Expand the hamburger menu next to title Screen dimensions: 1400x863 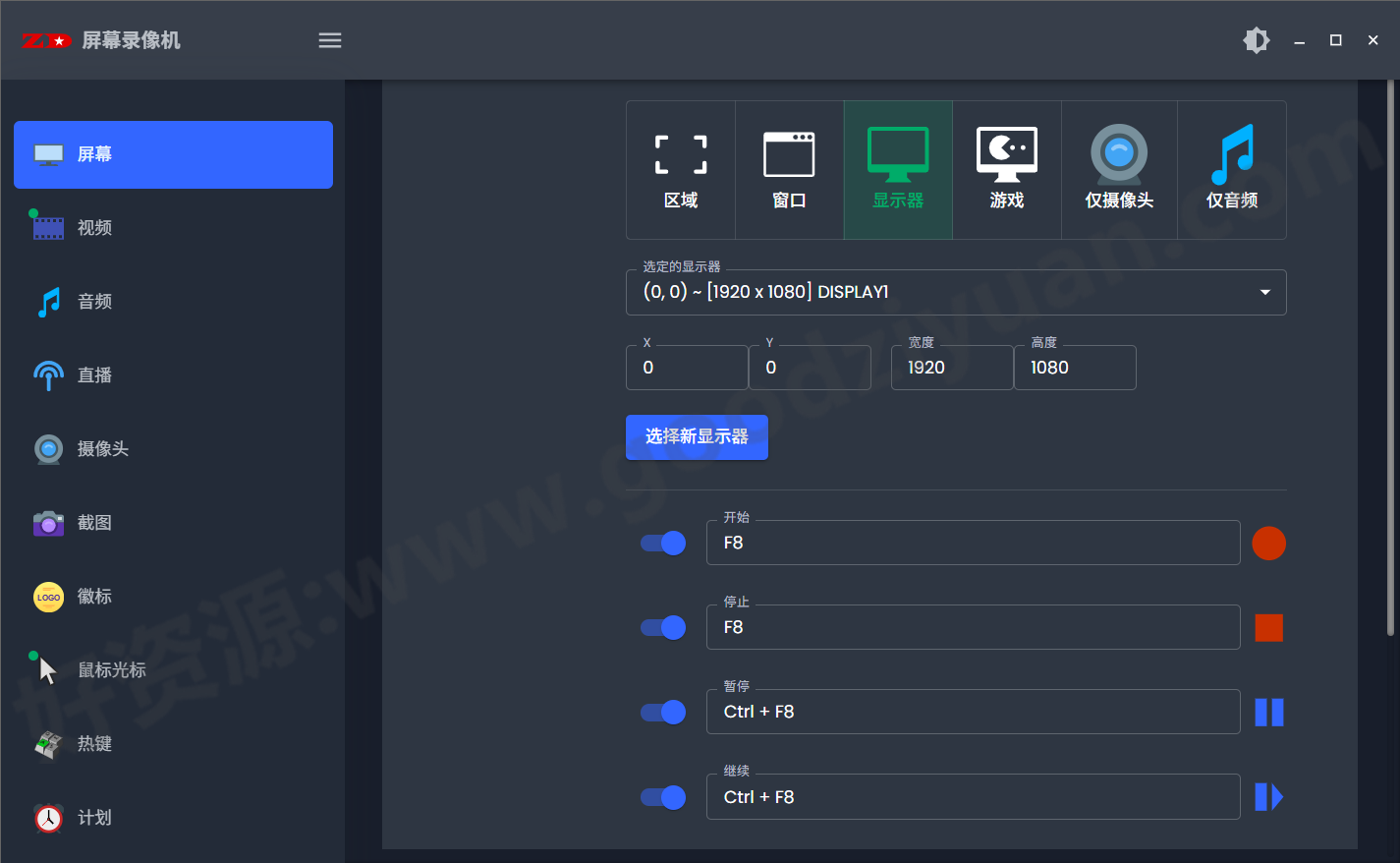pos(330,40)
